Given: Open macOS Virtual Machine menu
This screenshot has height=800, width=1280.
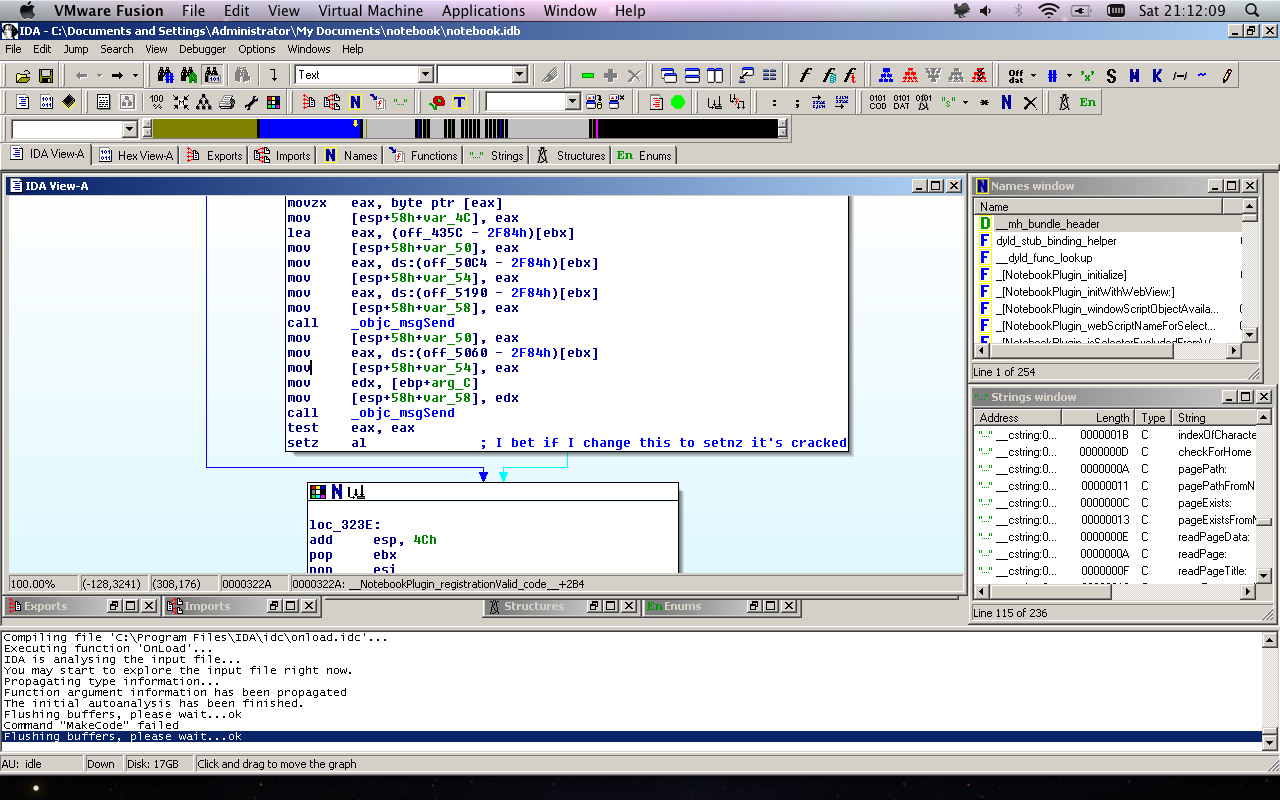Looking at the screenshot, I should click(x=369, y=11).
